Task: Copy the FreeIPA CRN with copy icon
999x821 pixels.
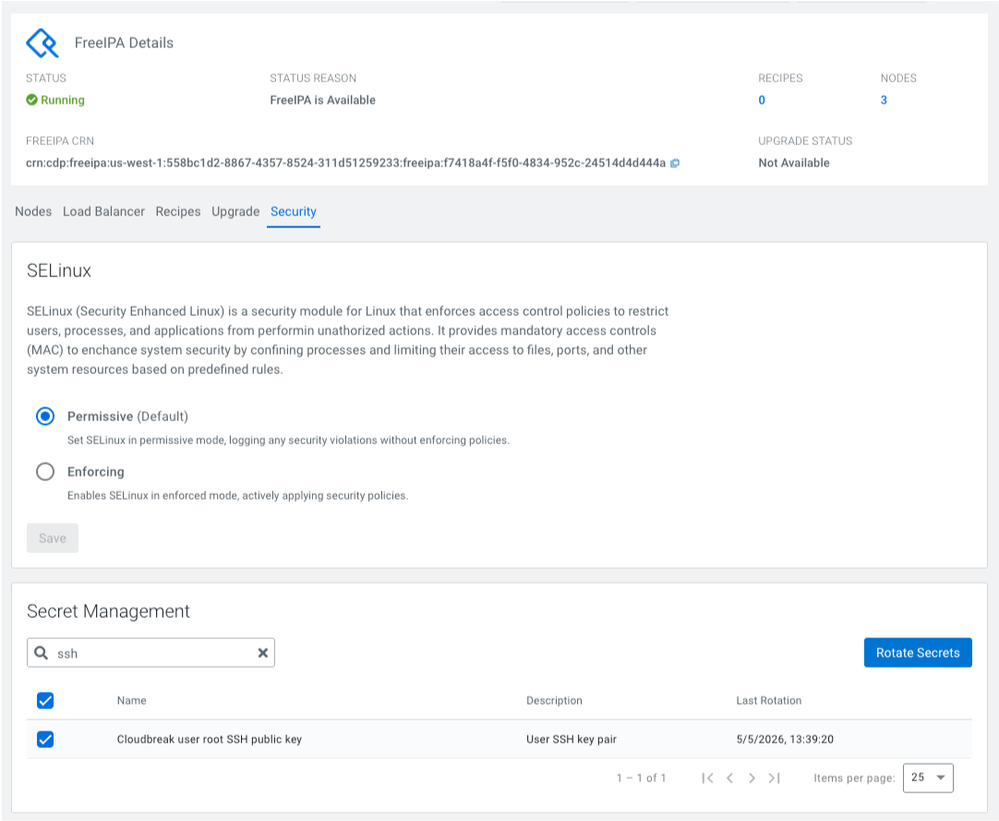Action: (675, 163)
